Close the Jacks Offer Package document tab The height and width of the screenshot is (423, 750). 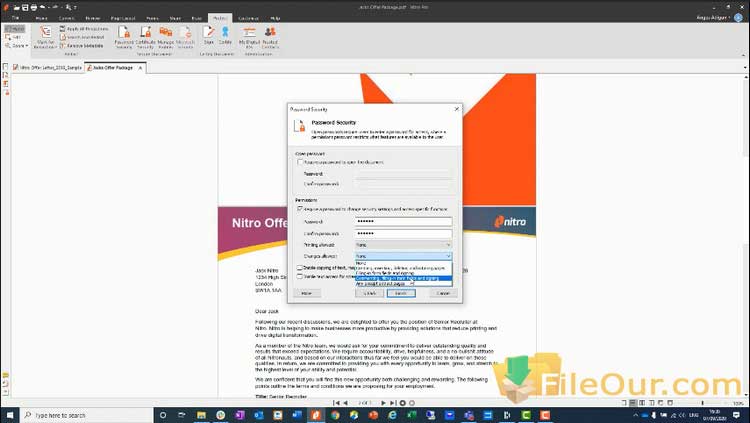coord(140,68)
